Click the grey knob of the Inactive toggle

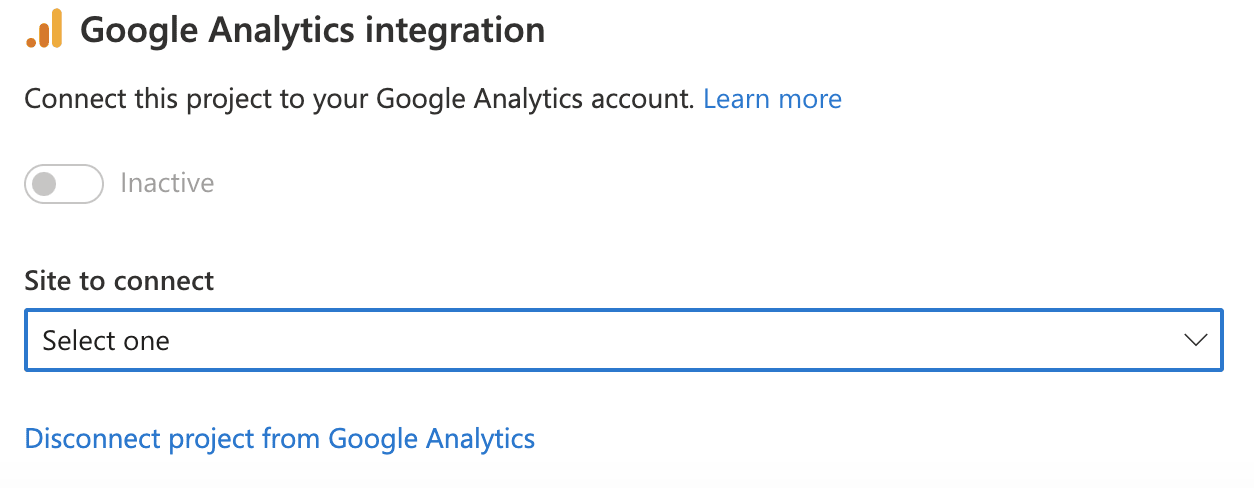point(44,184)
